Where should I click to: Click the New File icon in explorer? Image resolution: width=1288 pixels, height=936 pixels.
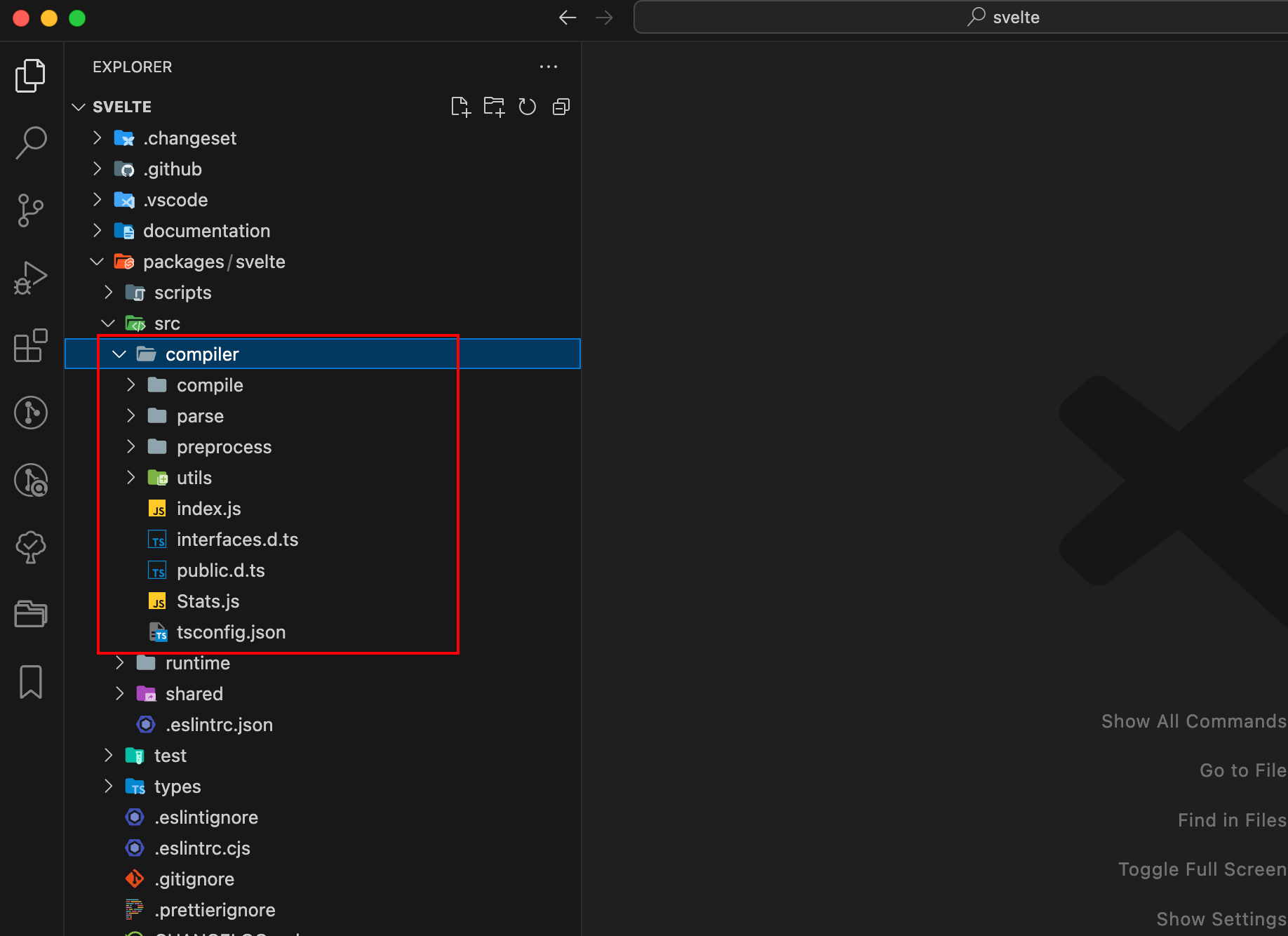pos(460,107)
